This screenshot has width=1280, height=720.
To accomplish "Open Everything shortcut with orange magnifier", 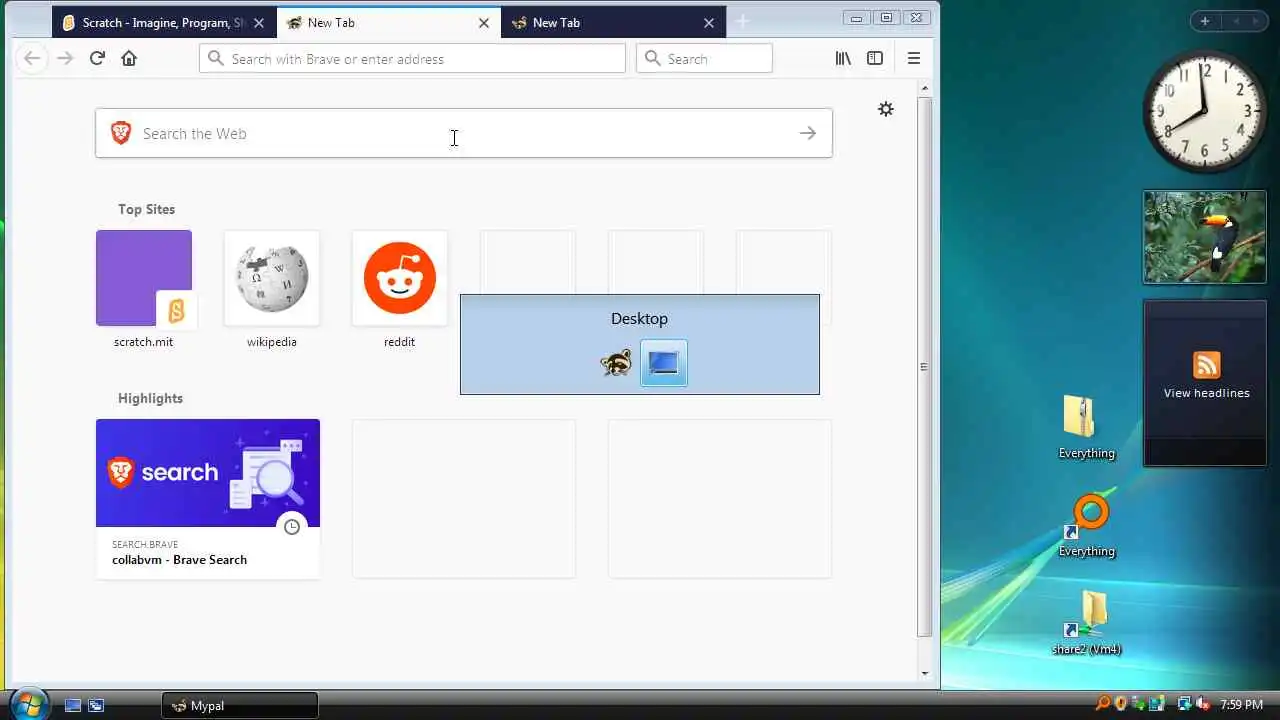I will pyautogui.click(x=1086, y=525).
